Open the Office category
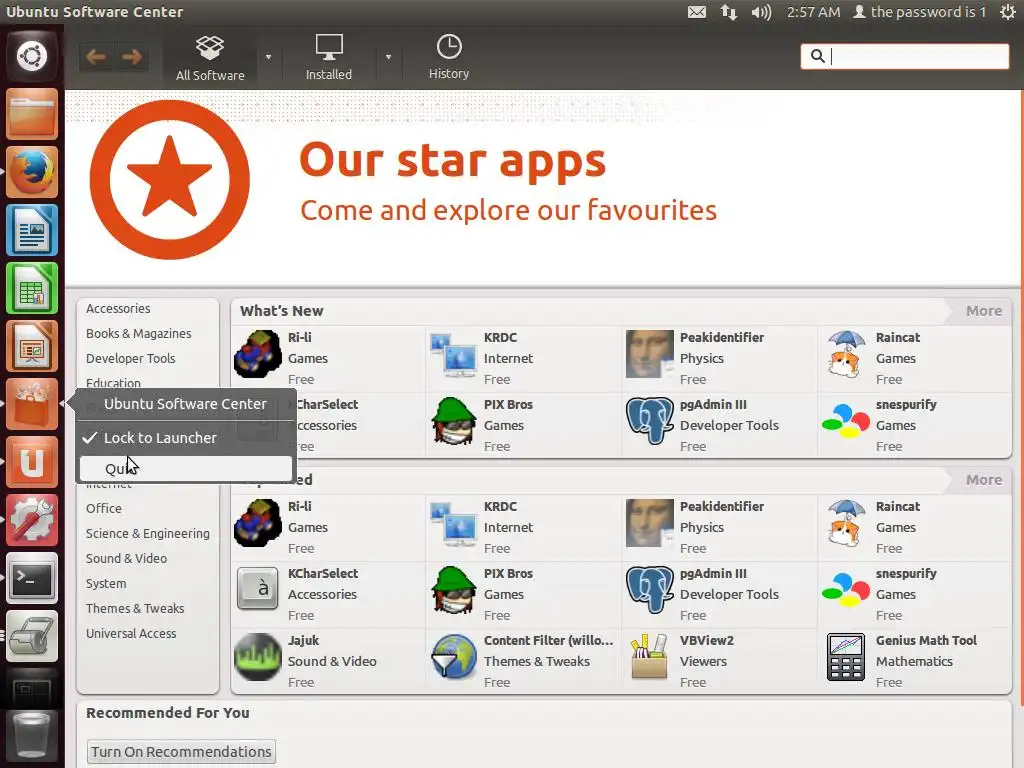The height and width of the screenshot is (768, 1024). click(104, 509)
